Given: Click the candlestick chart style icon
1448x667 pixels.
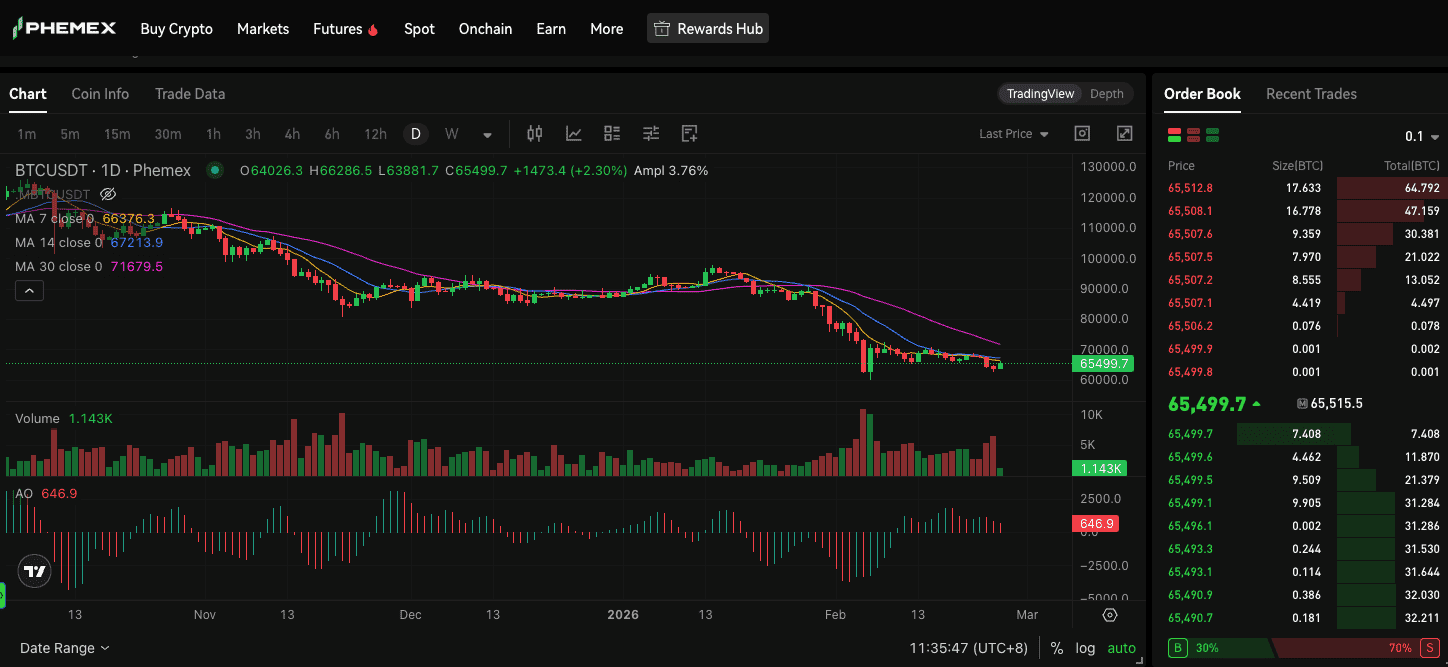Looking at the screenshot, I should tap(534, 133).
